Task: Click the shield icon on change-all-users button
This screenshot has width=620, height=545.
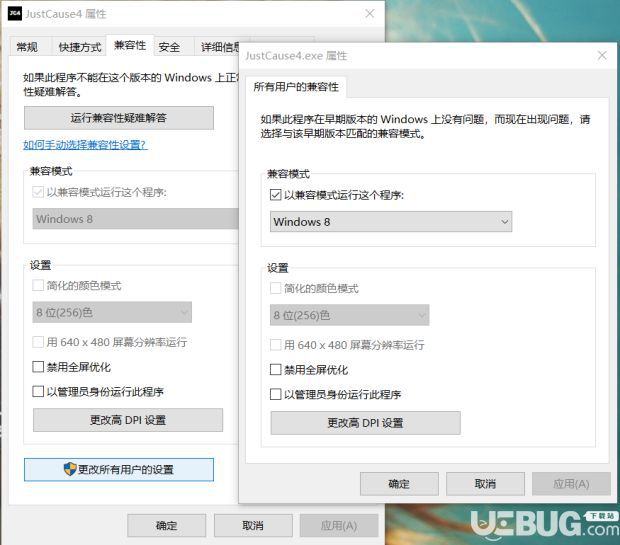Action: 70,469
